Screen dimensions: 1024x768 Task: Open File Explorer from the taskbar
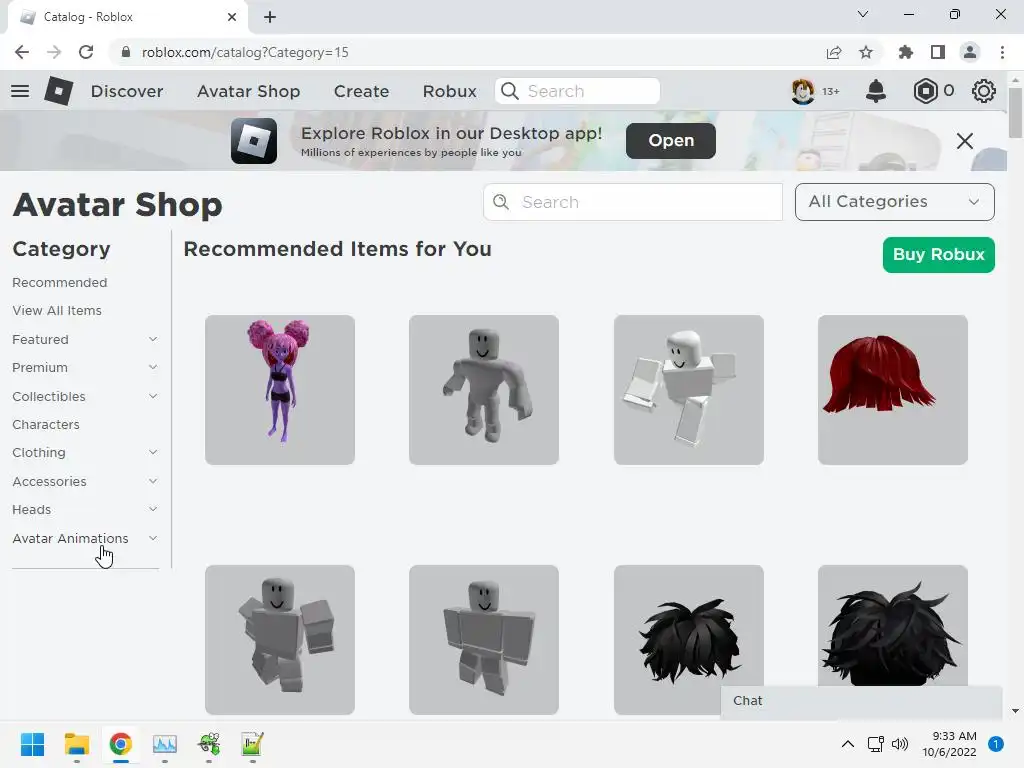pos(76,744)
